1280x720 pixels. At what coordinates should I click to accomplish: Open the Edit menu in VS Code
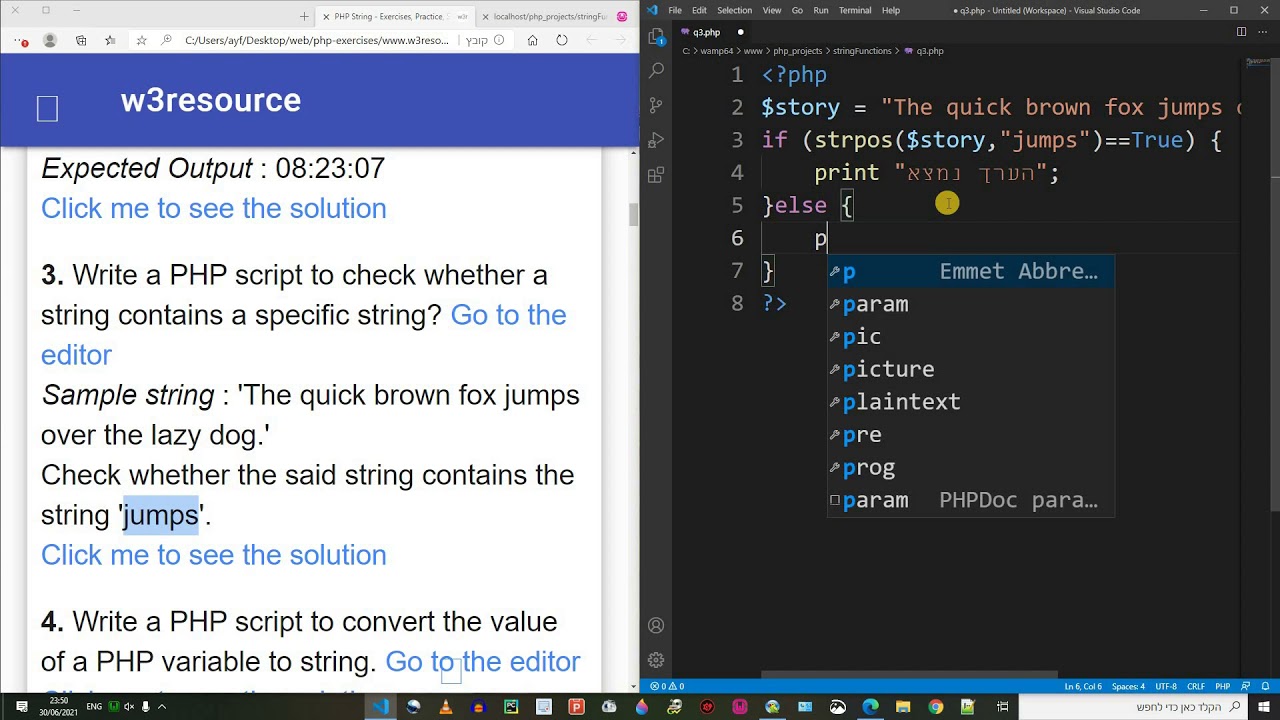coord(700,10)
